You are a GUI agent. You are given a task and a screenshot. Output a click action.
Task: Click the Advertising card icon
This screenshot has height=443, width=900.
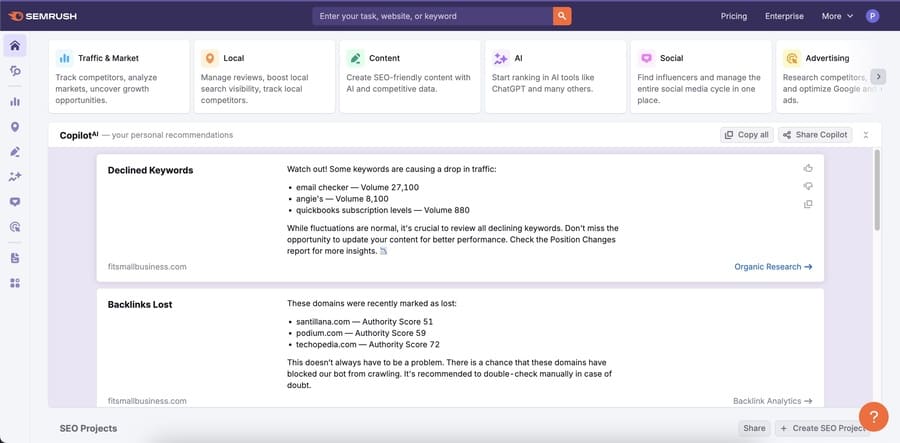click(792, 58)
